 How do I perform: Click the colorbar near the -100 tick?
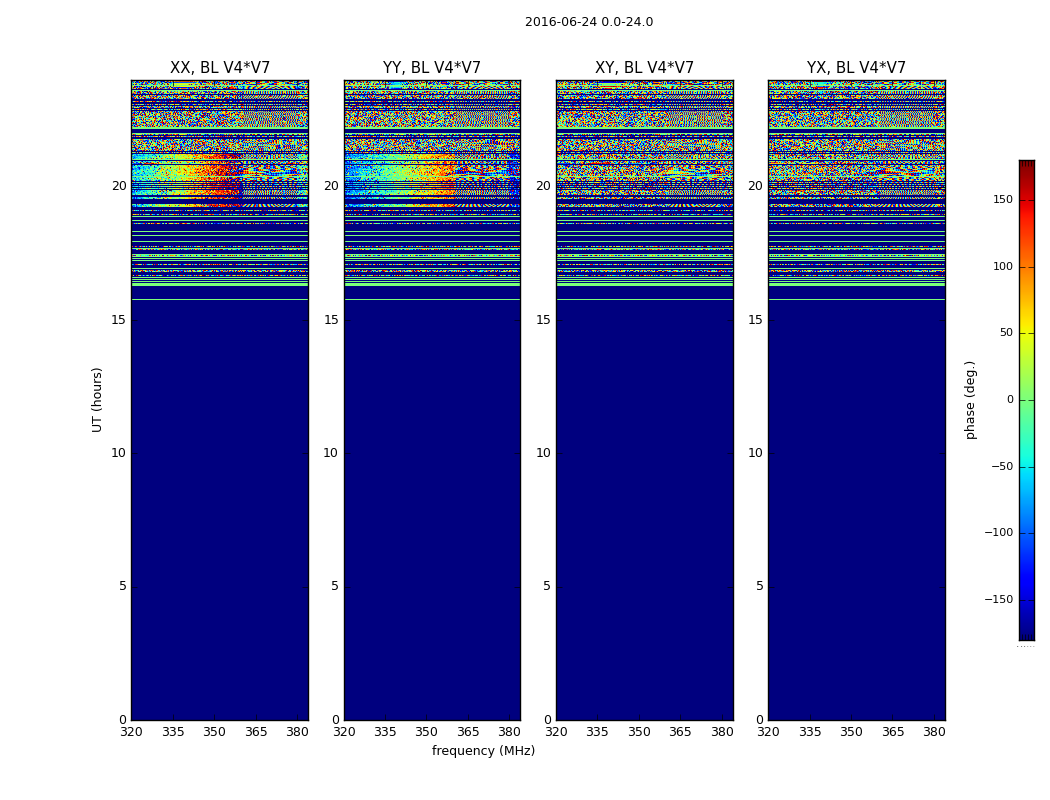pos(1027,533)
